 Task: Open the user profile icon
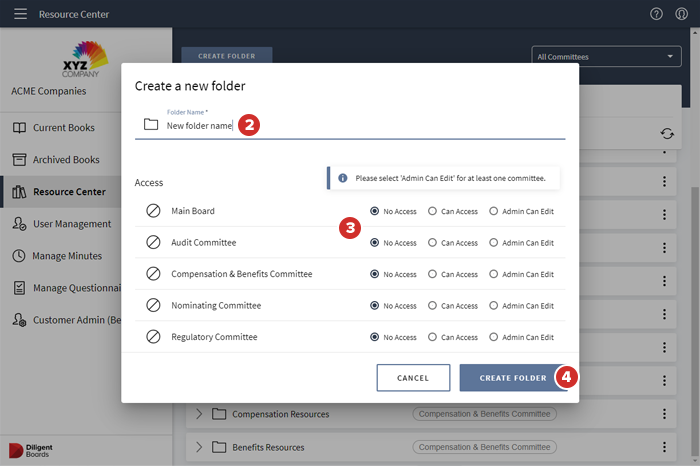coord(682,14)
